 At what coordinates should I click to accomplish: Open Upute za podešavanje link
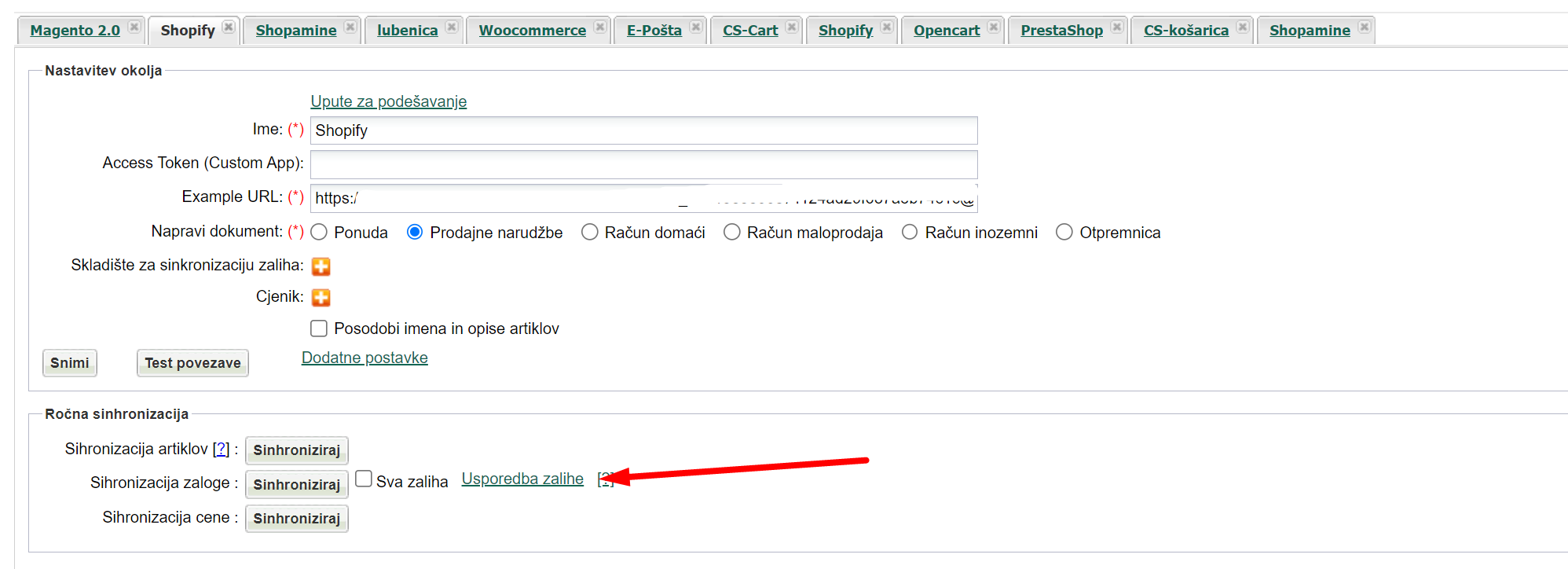(389, 101)
